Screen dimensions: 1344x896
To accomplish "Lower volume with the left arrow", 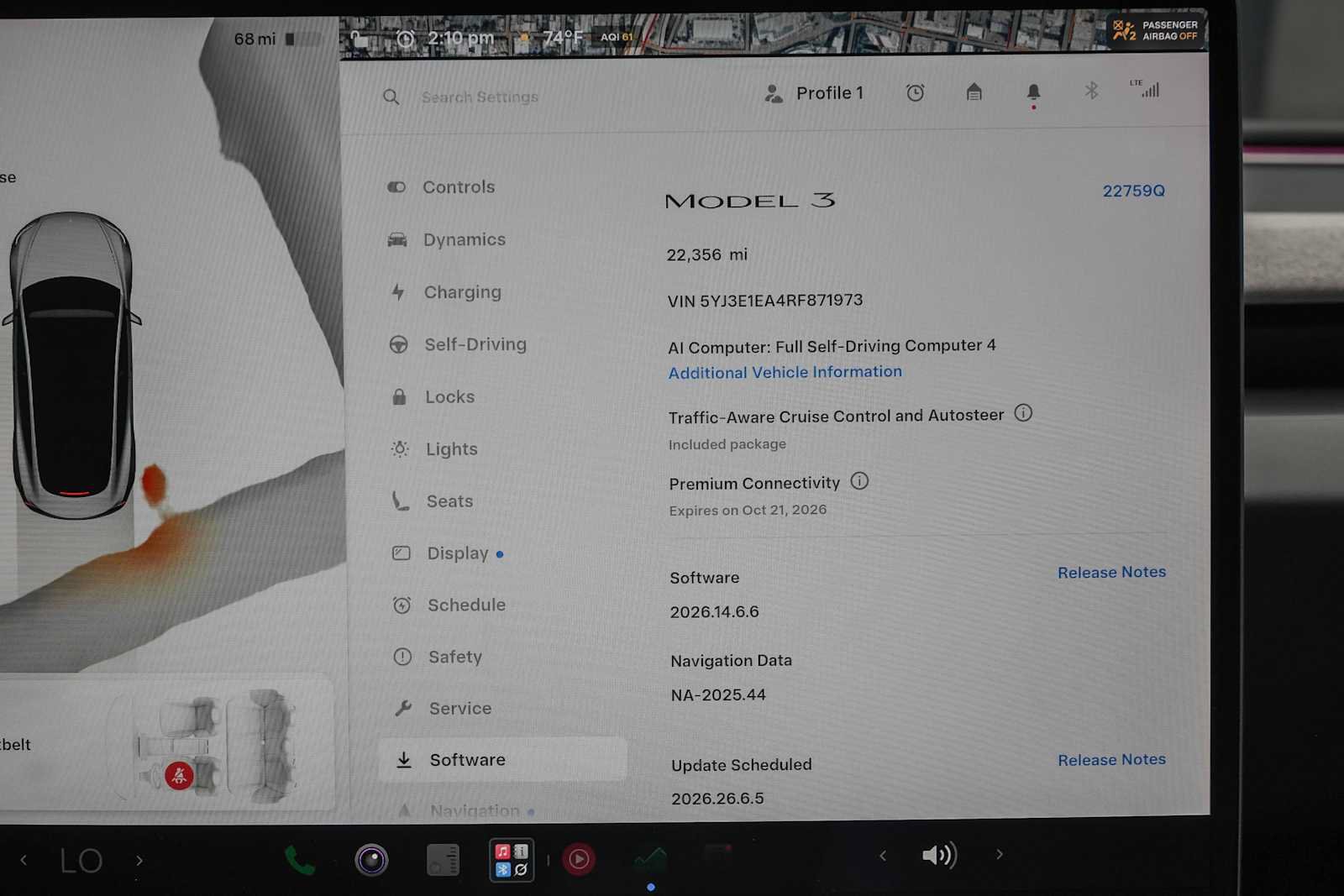I will [882, 856].
